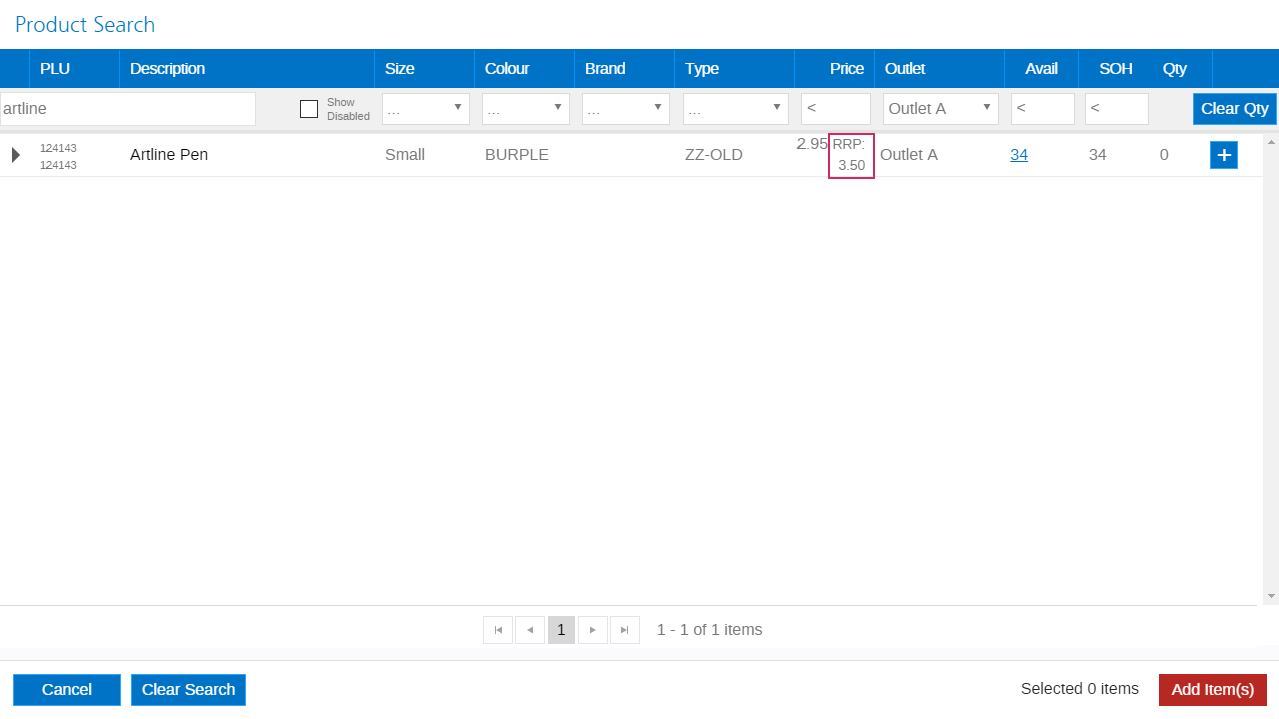1279x719 pixels.
Task: Go to first page of results
Action: 498,630
